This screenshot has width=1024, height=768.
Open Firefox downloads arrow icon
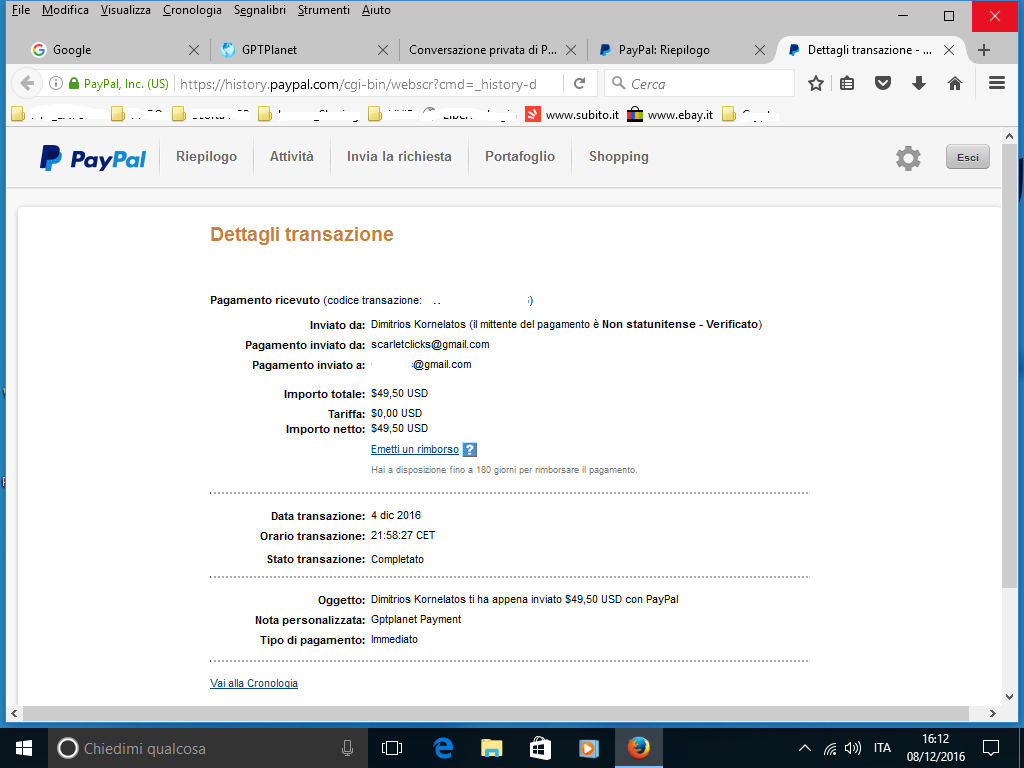(919, 84)
